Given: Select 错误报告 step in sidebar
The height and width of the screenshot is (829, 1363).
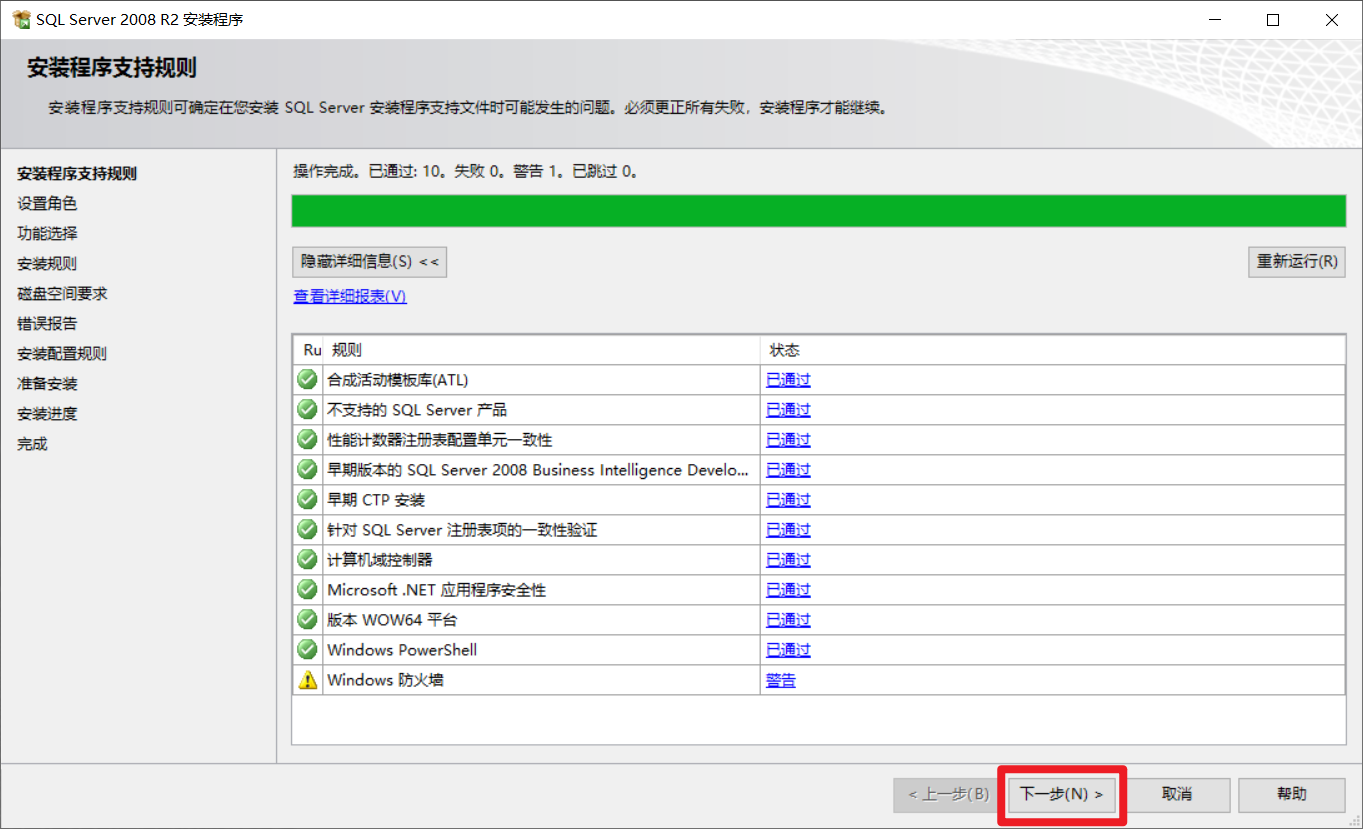Looking at the screenshot, I should (47, 324).
